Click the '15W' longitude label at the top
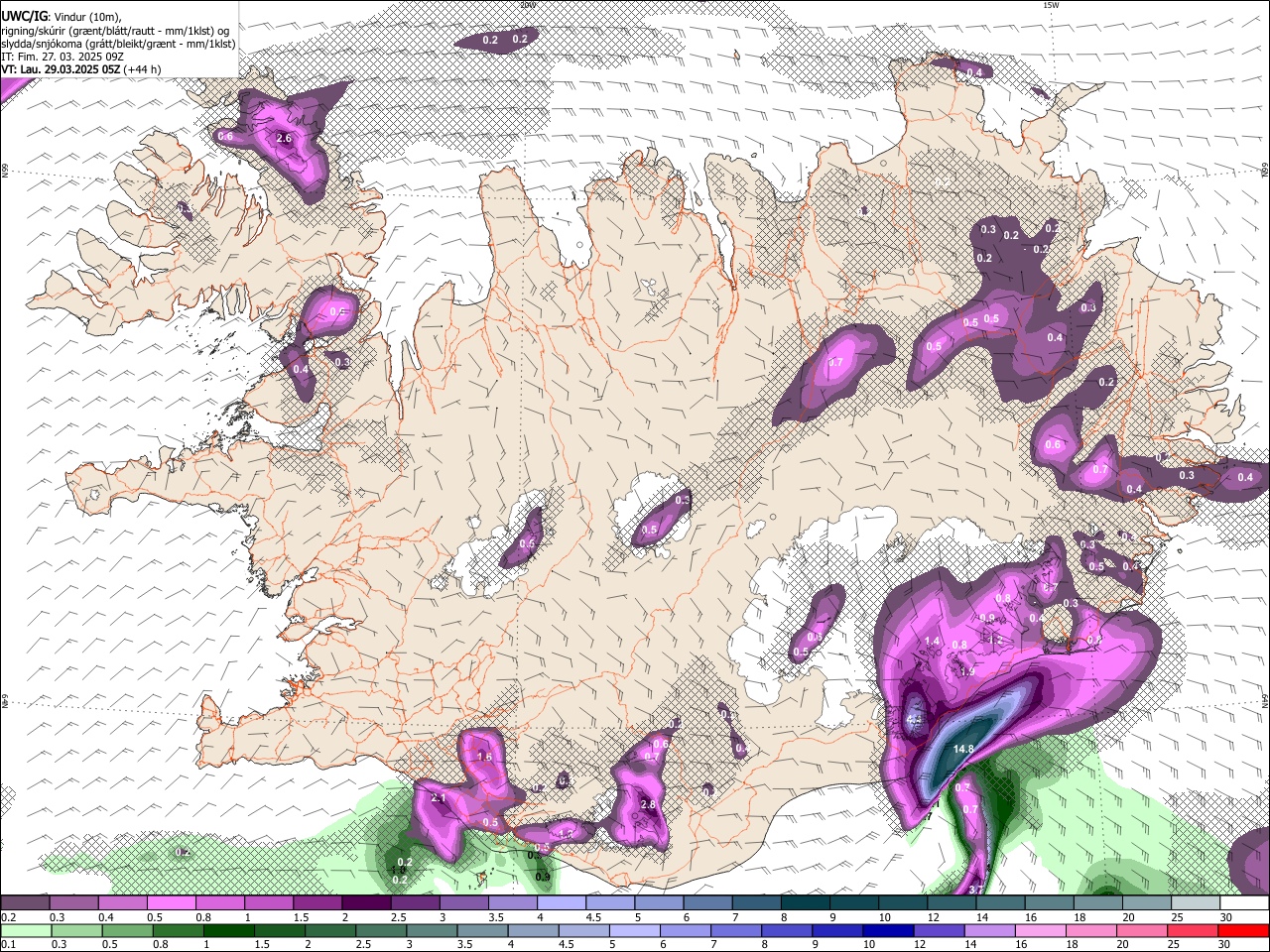This screenshot has width=1270, height=952. click(x=1051, y=4)
